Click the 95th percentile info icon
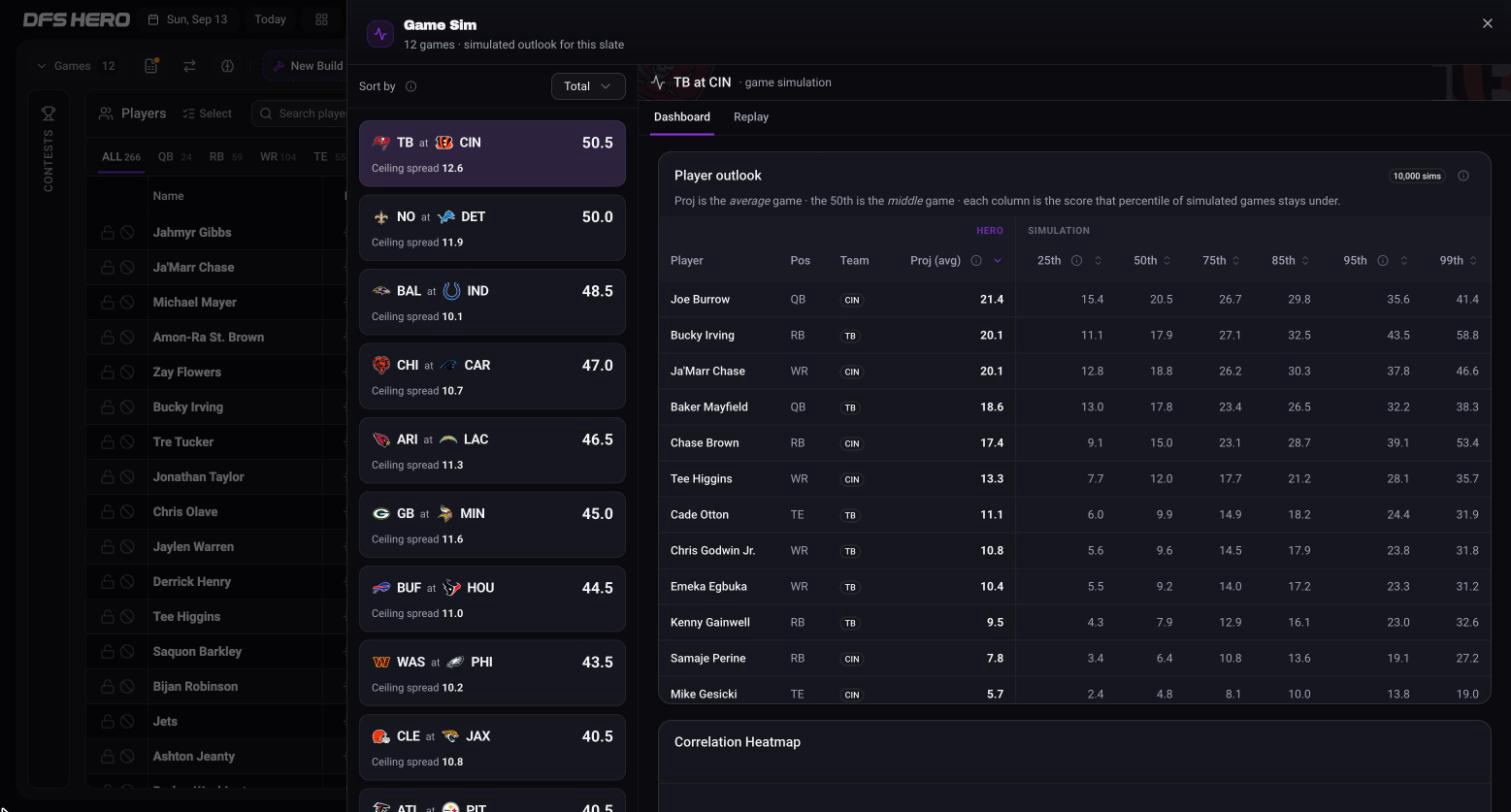Screen dimensions: 1511x812 tap(1383, 261)
